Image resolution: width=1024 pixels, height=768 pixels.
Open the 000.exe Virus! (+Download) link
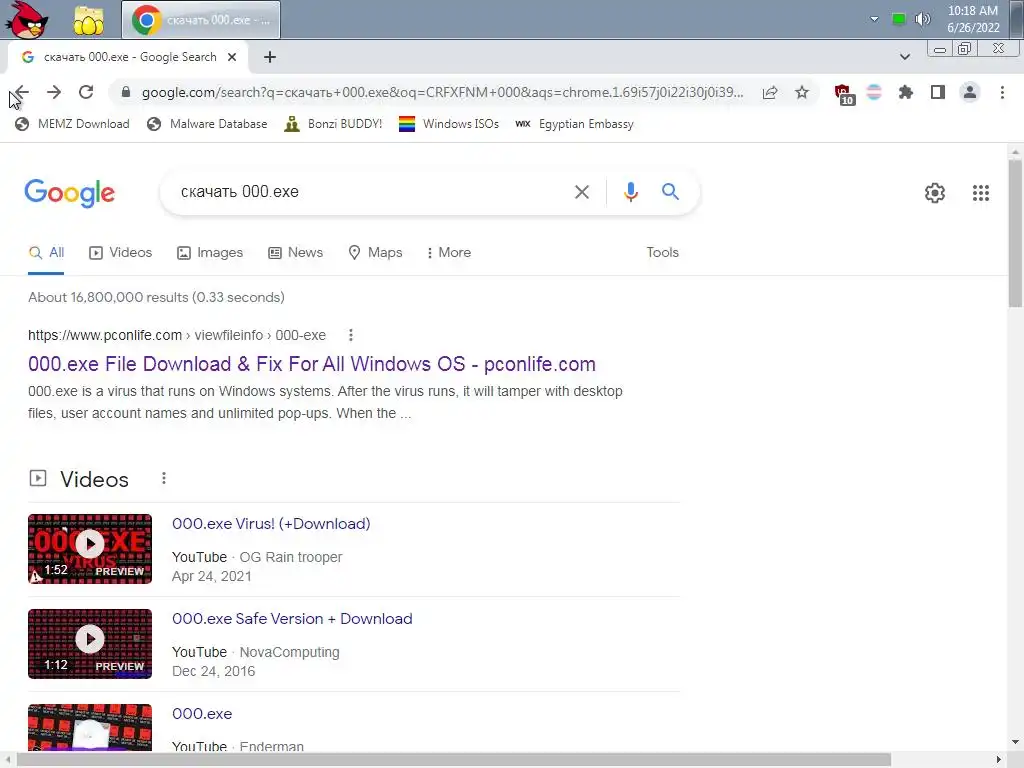[271, 524]
